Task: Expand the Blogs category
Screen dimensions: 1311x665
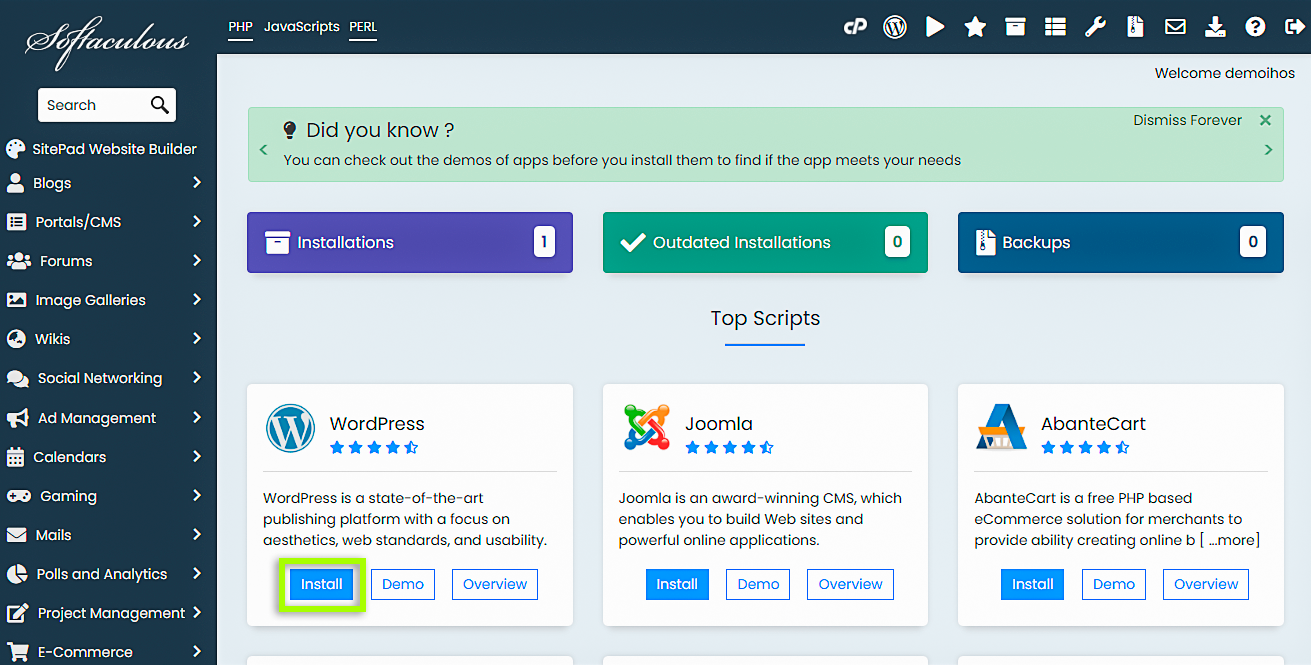Action: pyautogui.click(x=105, y=183)
